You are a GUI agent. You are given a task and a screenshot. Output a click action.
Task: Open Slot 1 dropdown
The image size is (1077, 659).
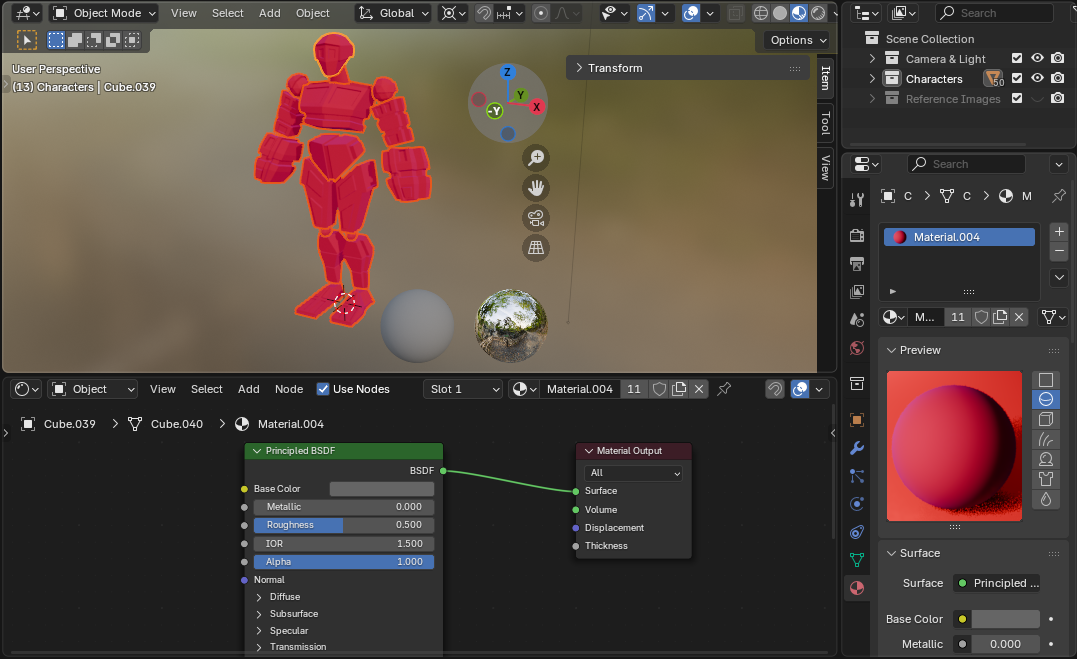463,389
